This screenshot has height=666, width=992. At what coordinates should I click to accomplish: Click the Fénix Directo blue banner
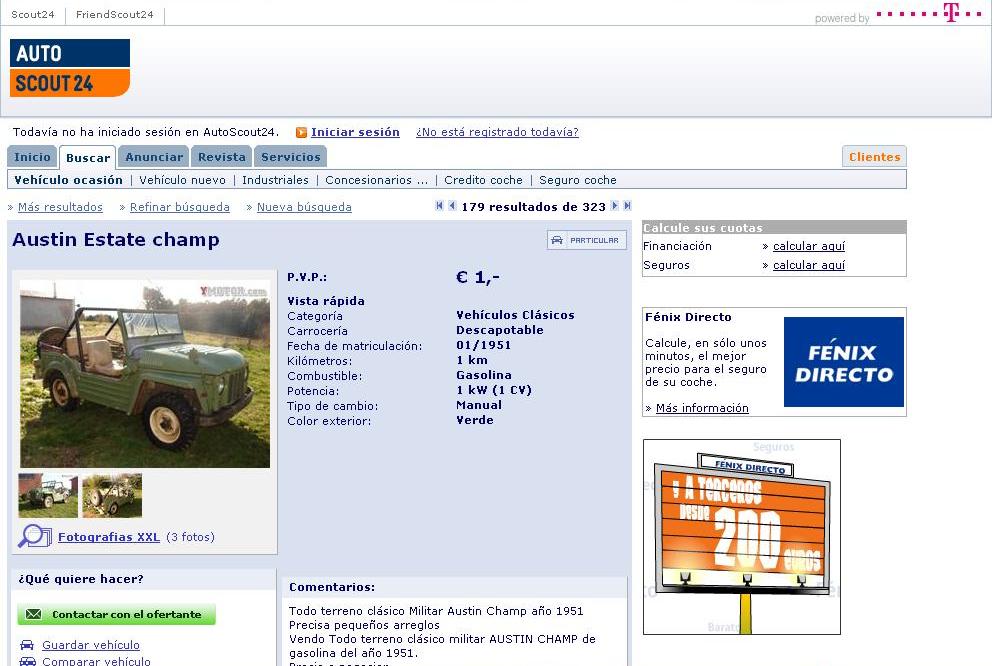point(843,362)
